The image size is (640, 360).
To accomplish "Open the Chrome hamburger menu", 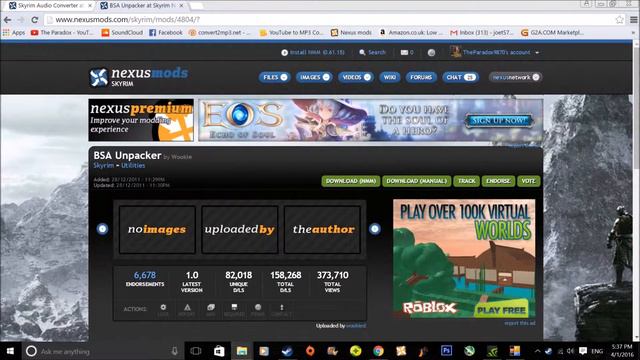I will click(x=633, y=20).
